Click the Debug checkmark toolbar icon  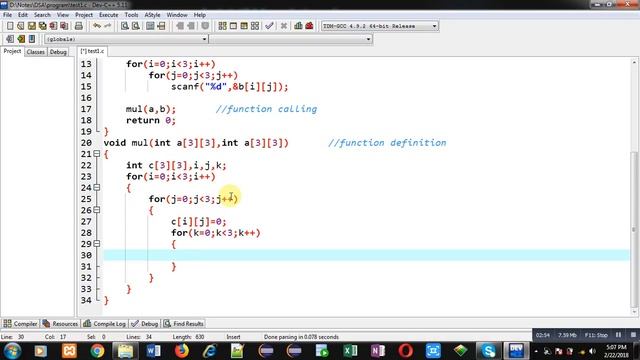(x=269, y=26)
